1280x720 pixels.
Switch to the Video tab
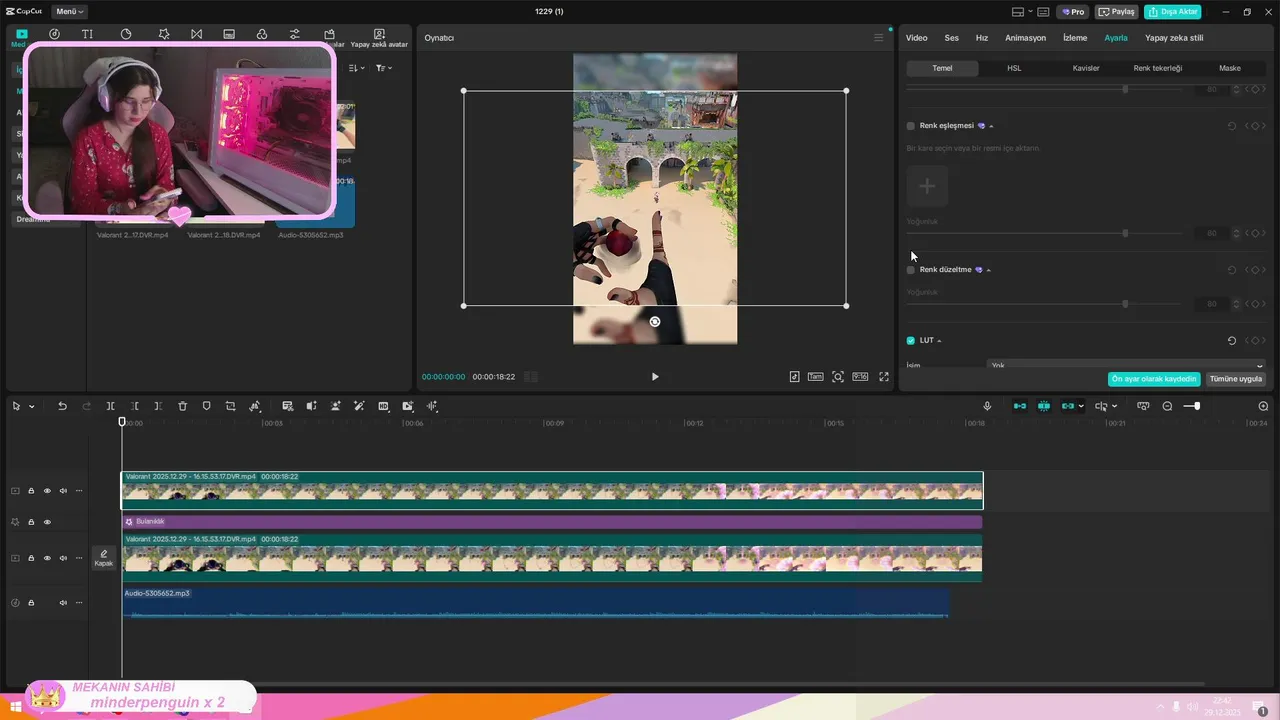pyautogui.click(x=916, y=38)
